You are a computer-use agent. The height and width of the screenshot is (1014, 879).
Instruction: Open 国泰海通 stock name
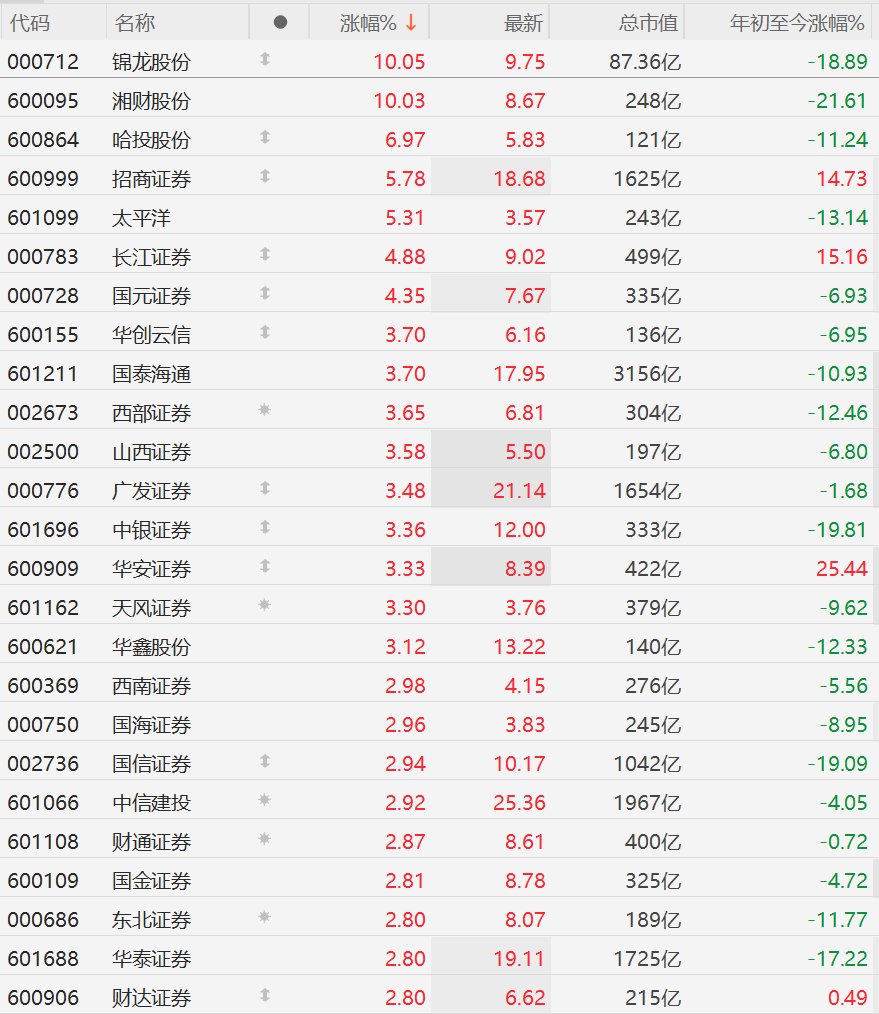(x=151, y=374)
